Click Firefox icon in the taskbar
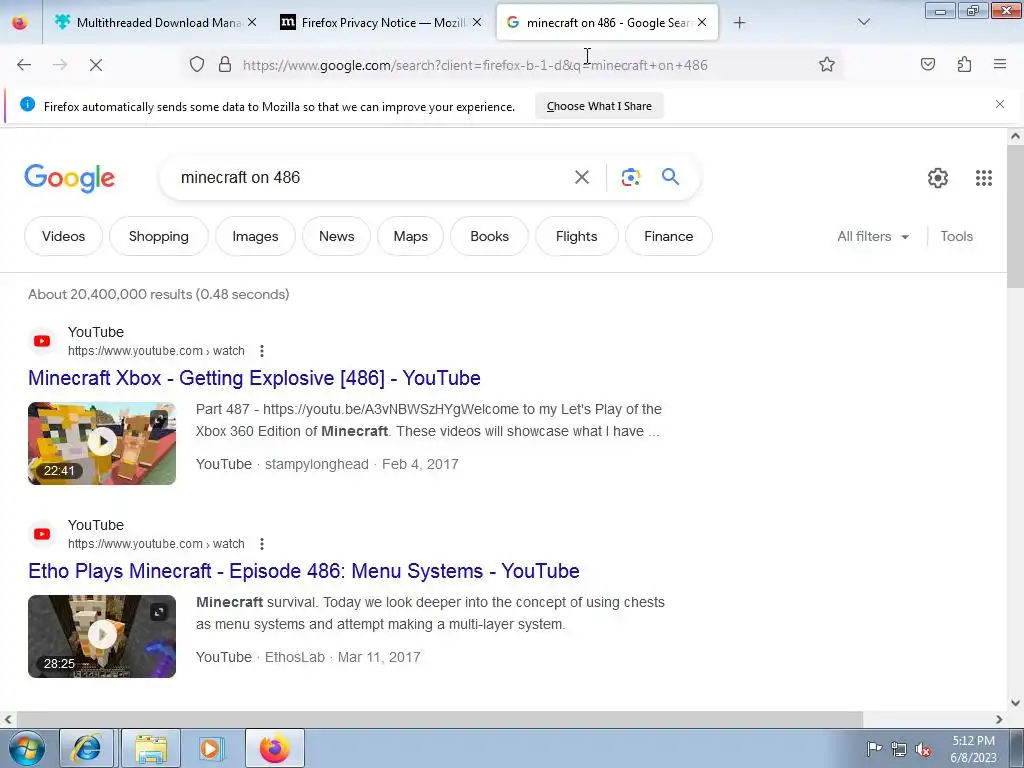 (274, 748)
